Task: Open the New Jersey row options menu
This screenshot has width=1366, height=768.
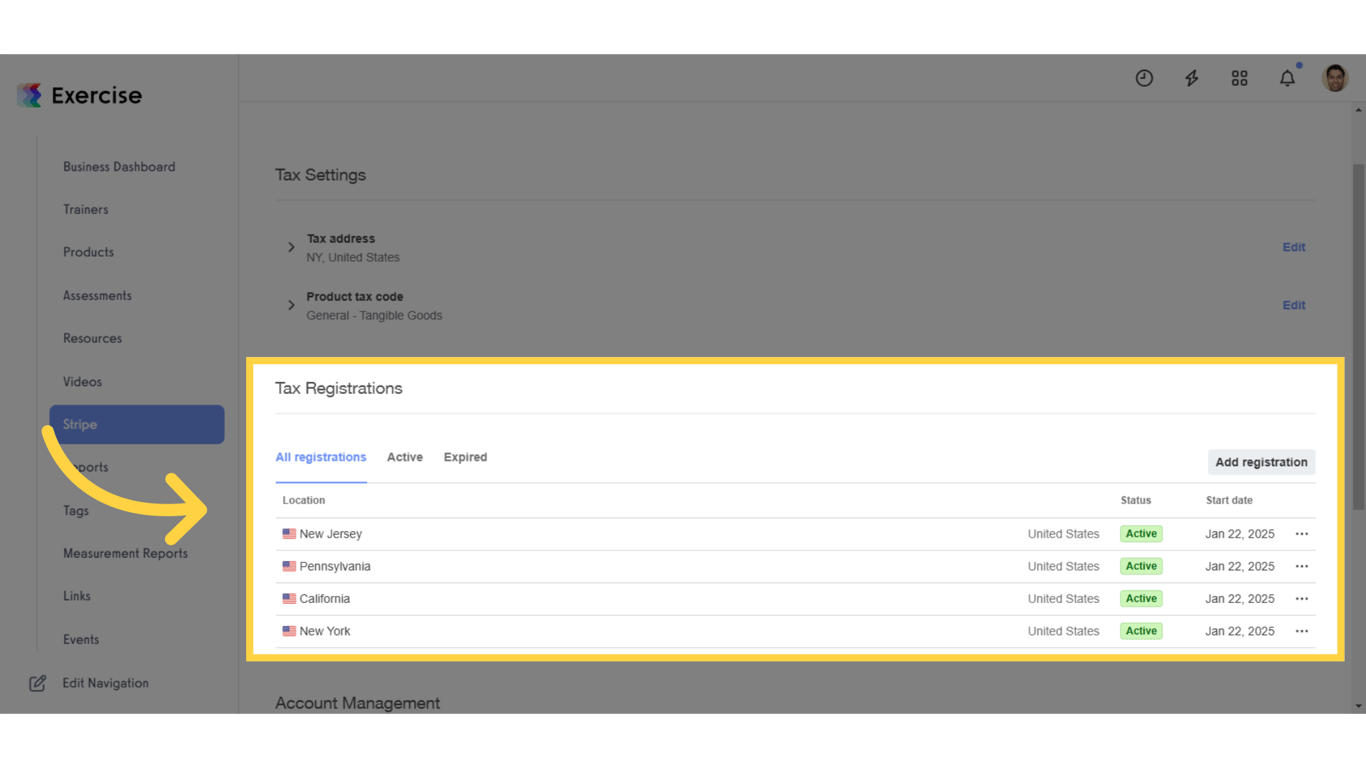Action: (1301, 533)
